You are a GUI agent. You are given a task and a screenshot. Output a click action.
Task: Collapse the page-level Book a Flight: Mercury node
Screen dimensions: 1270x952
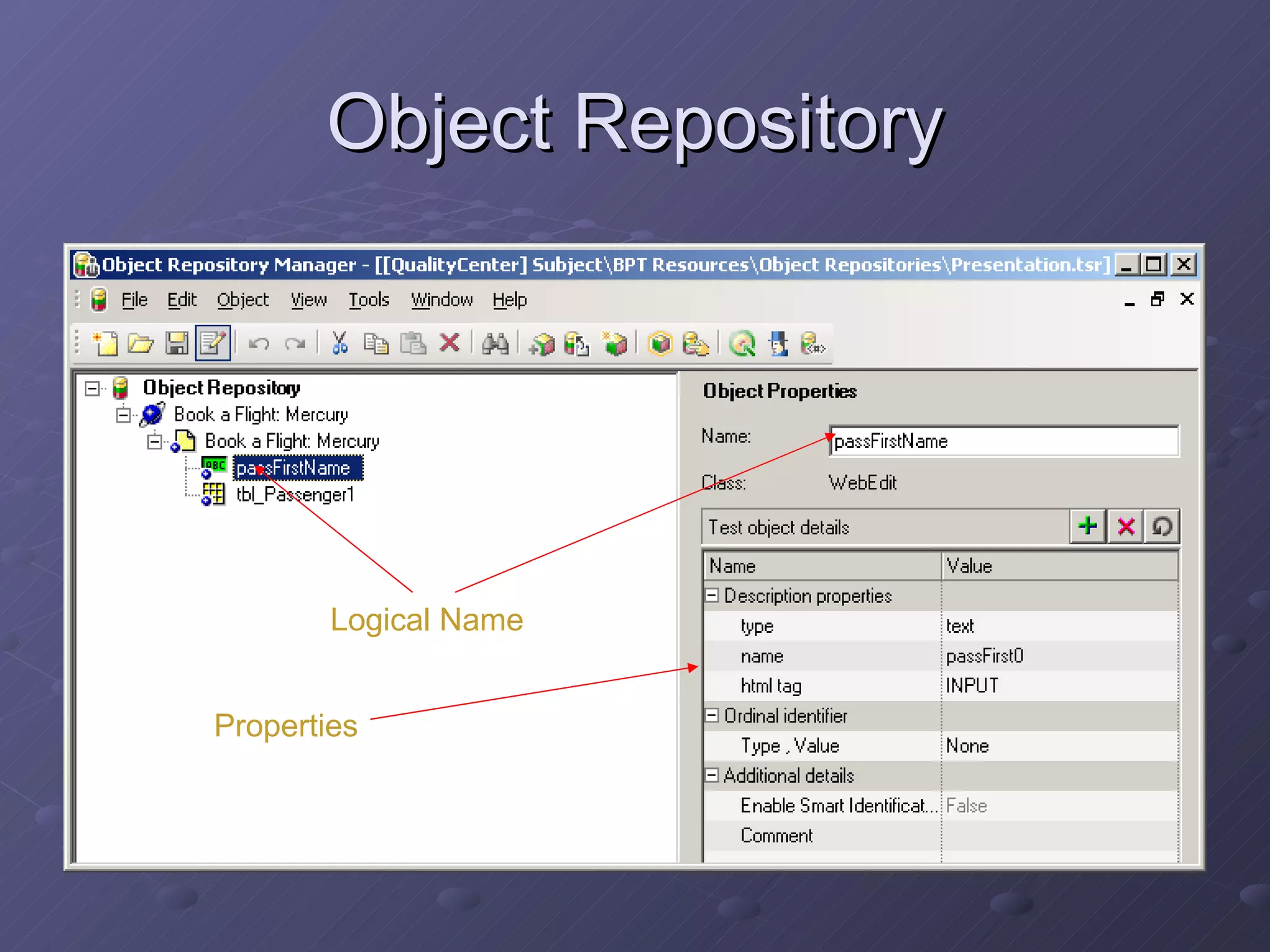pyautogui.click(x=154, y=442)
